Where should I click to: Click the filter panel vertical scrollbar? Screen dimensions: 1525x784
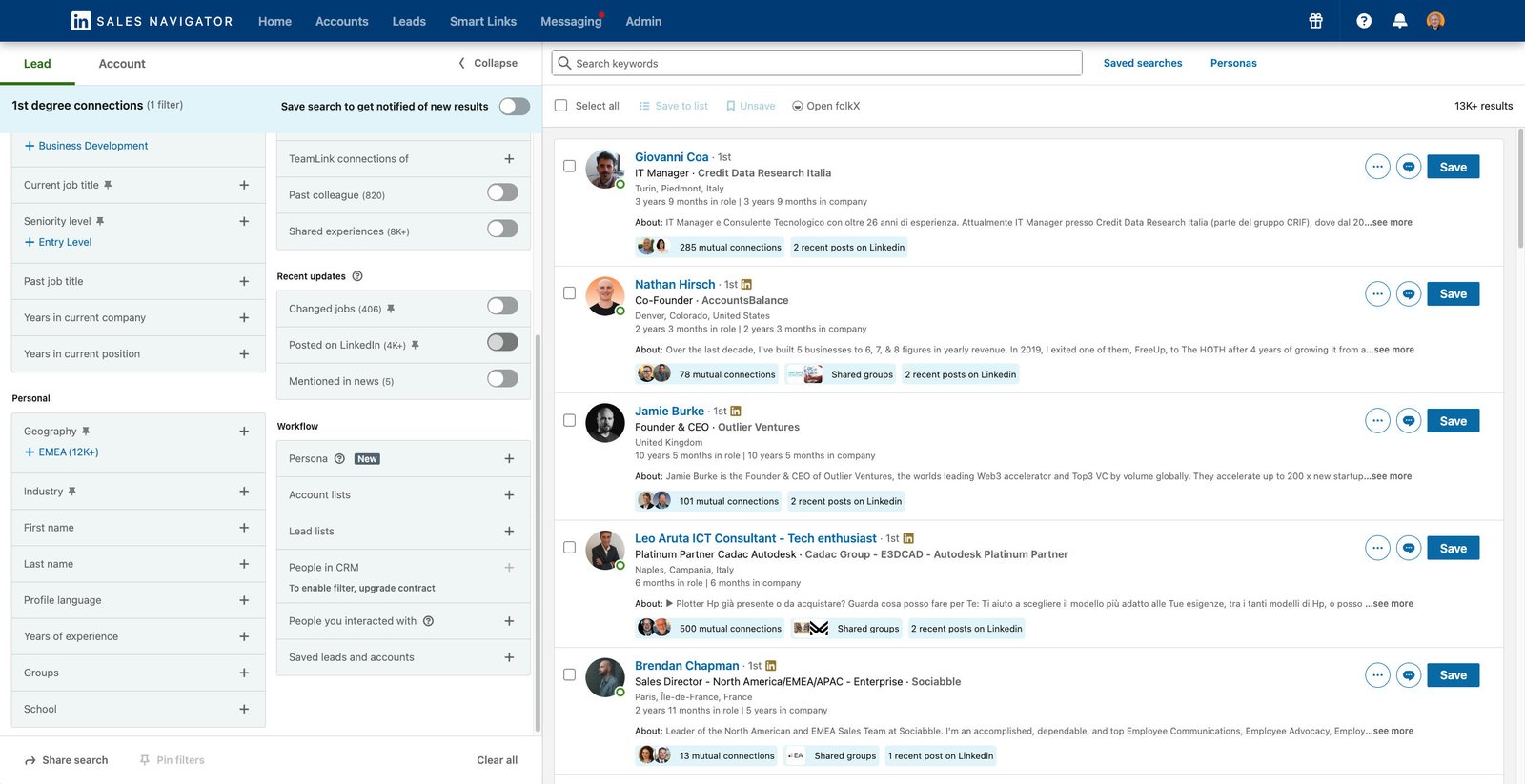click(x=538, y=533)
